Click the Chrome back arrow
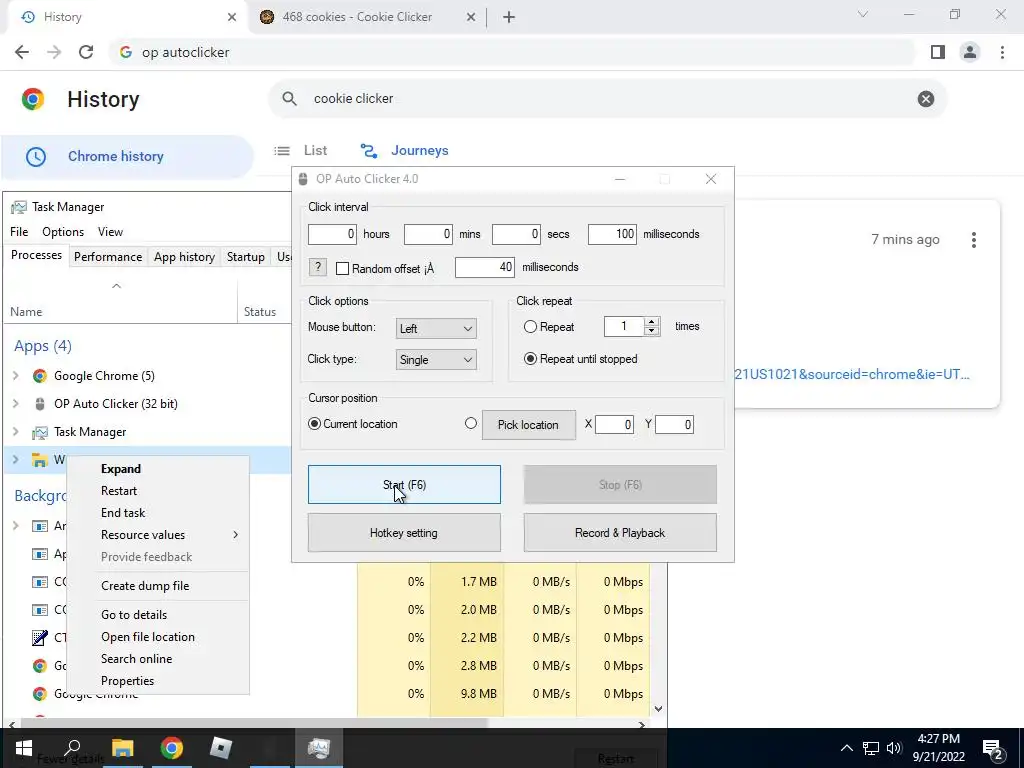Viewport: 1024px width, 768px height. (x=22, y=52)
